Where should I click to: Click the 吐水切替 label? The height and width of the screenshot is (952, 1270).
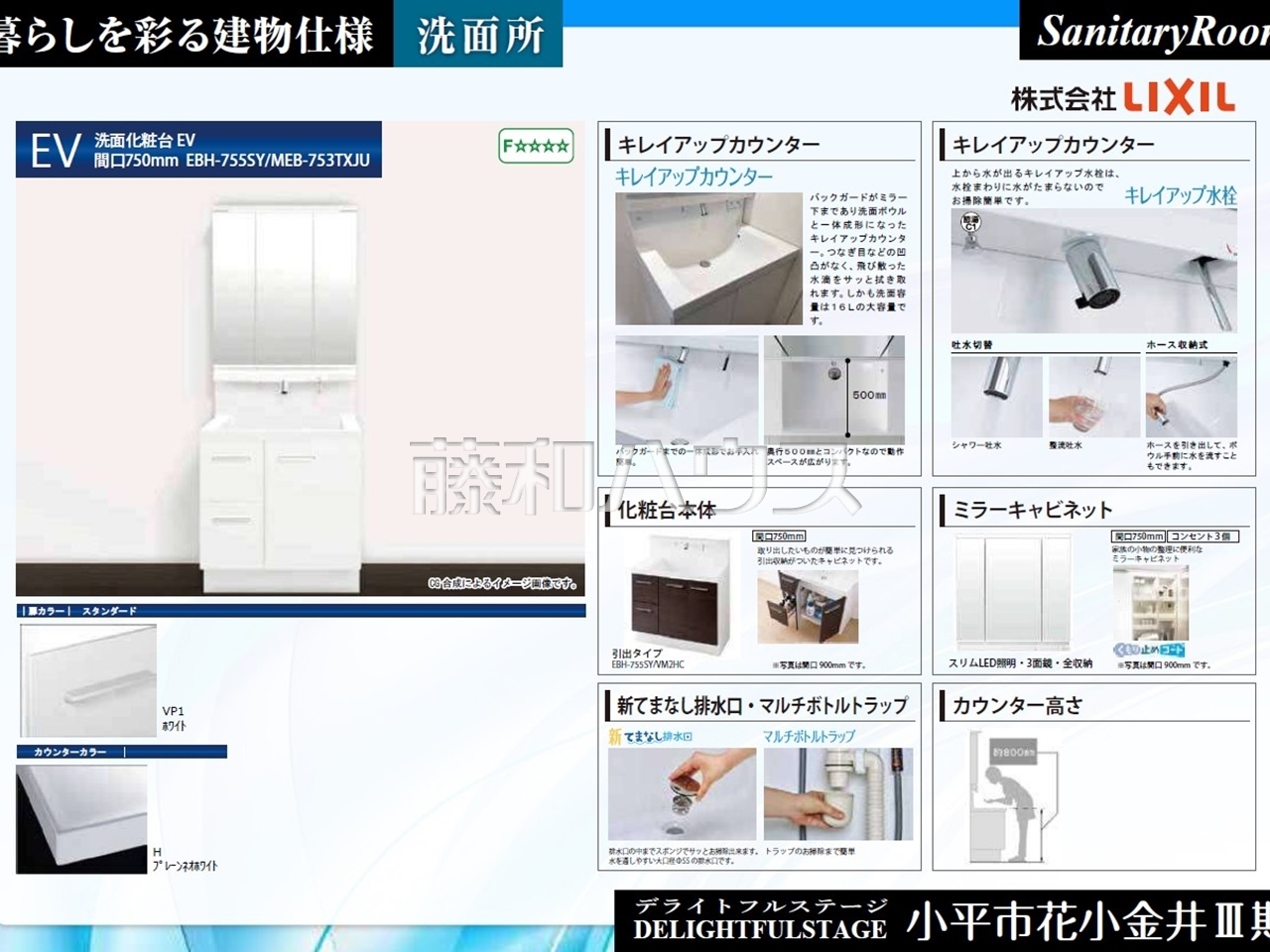click(x=971, y=345)
